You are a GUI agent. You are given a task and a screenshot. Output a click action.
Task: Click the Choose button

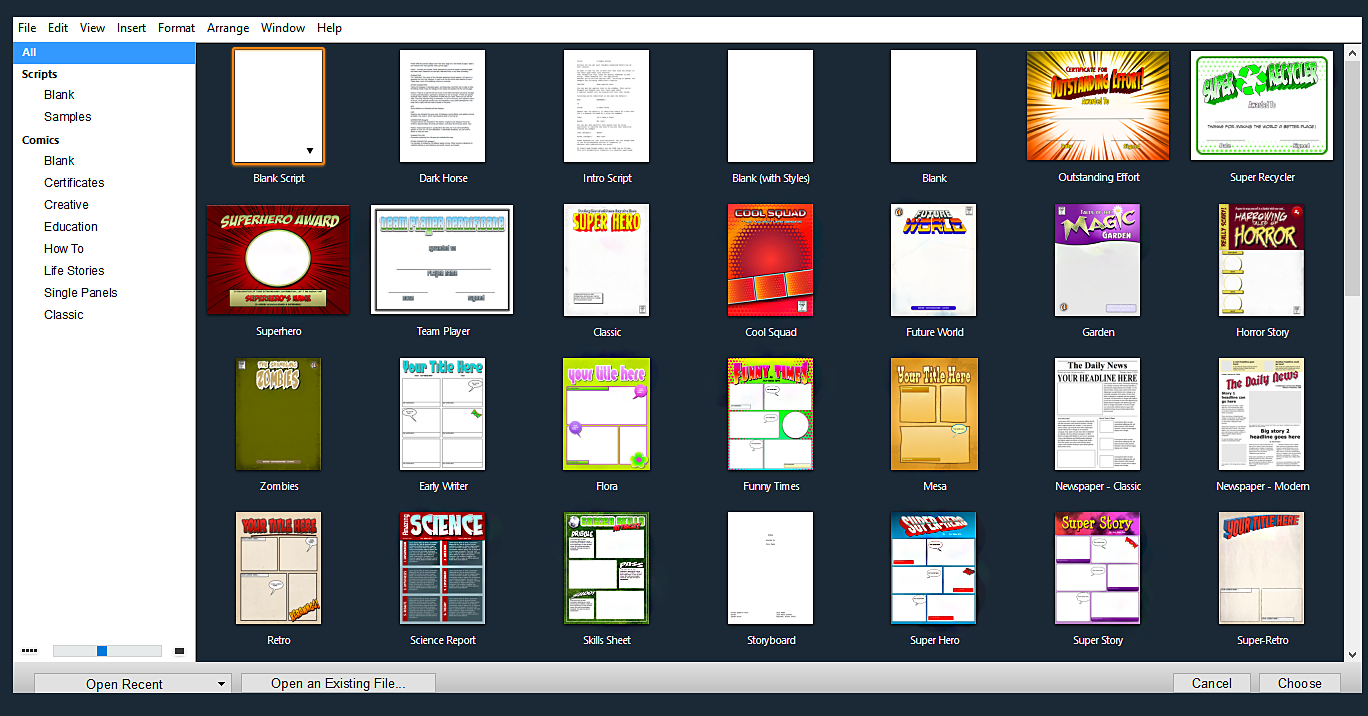coord(1299,683)
